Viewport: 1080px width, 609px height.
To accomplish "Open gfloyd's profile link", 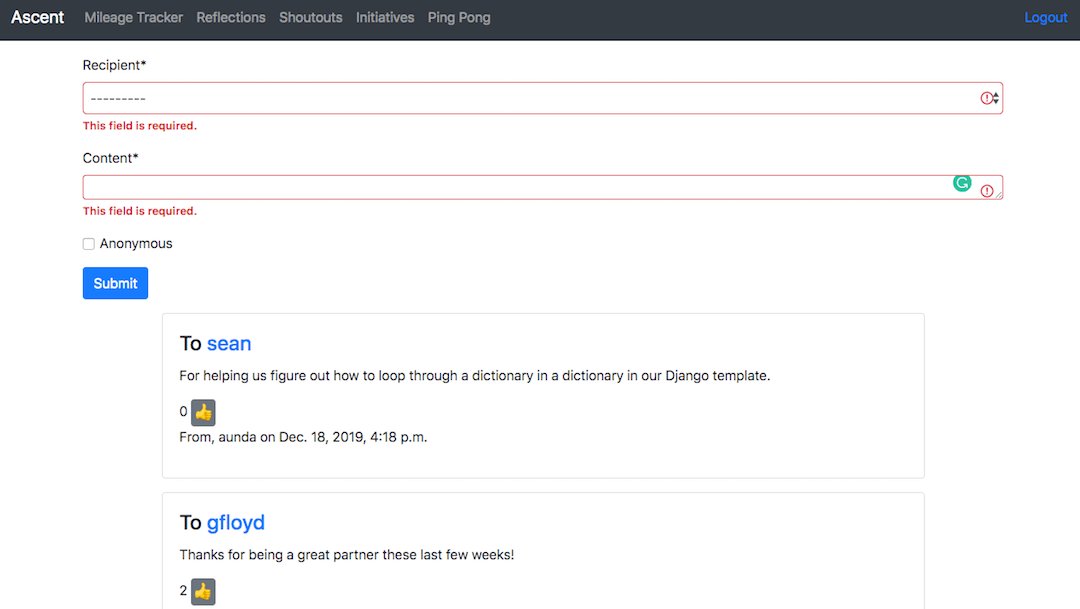I will pos(236,522).
